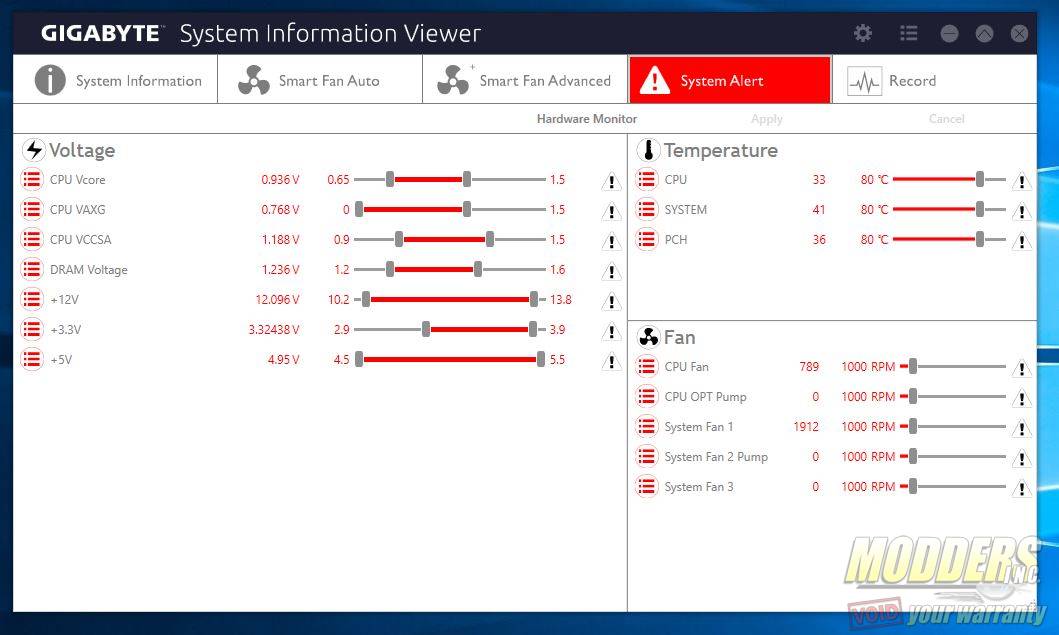
Task: Click the lightning bolt Voltage section icon
Action: coord(34,149)
